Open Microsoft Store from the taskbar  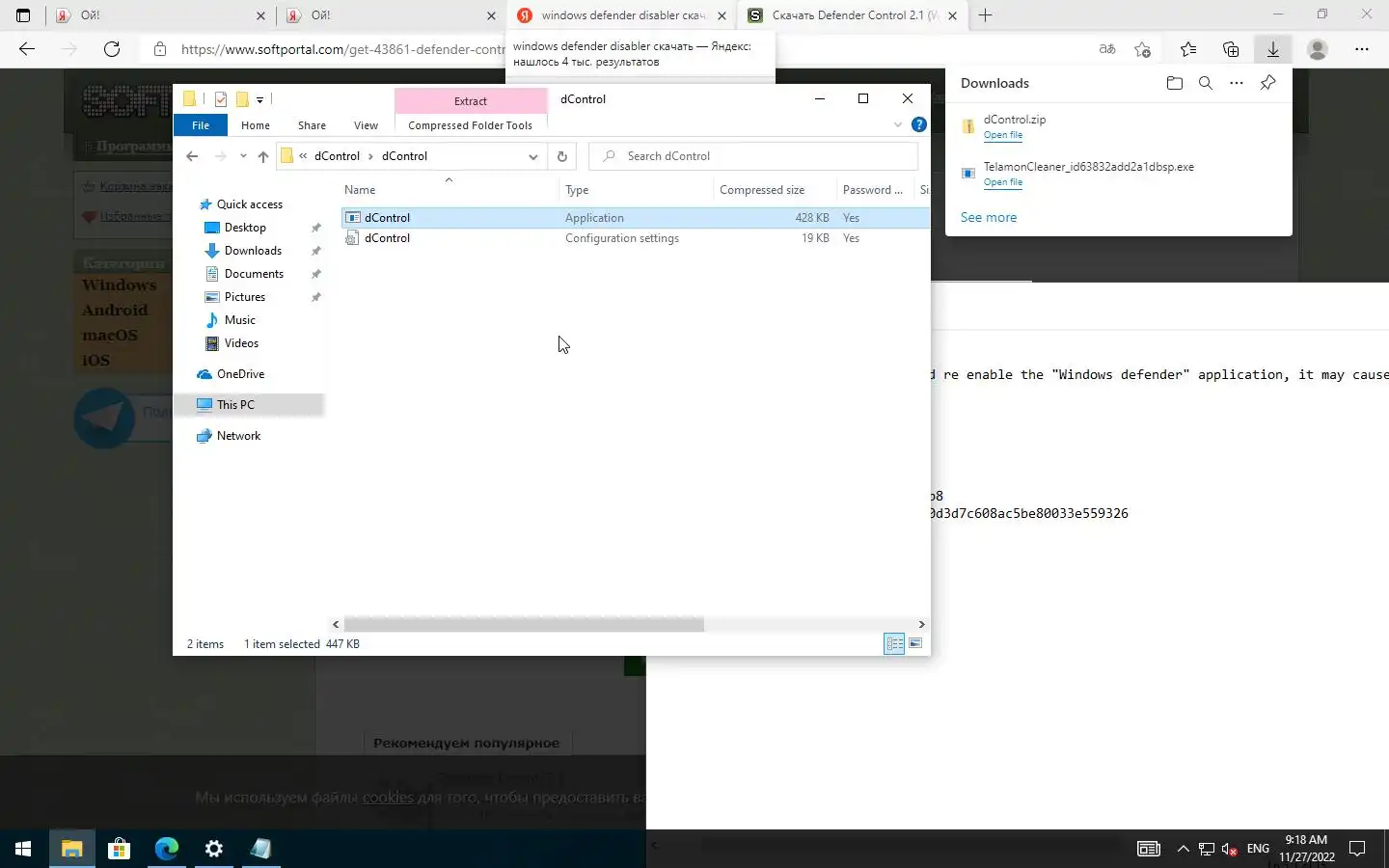[x=119, y=849]
